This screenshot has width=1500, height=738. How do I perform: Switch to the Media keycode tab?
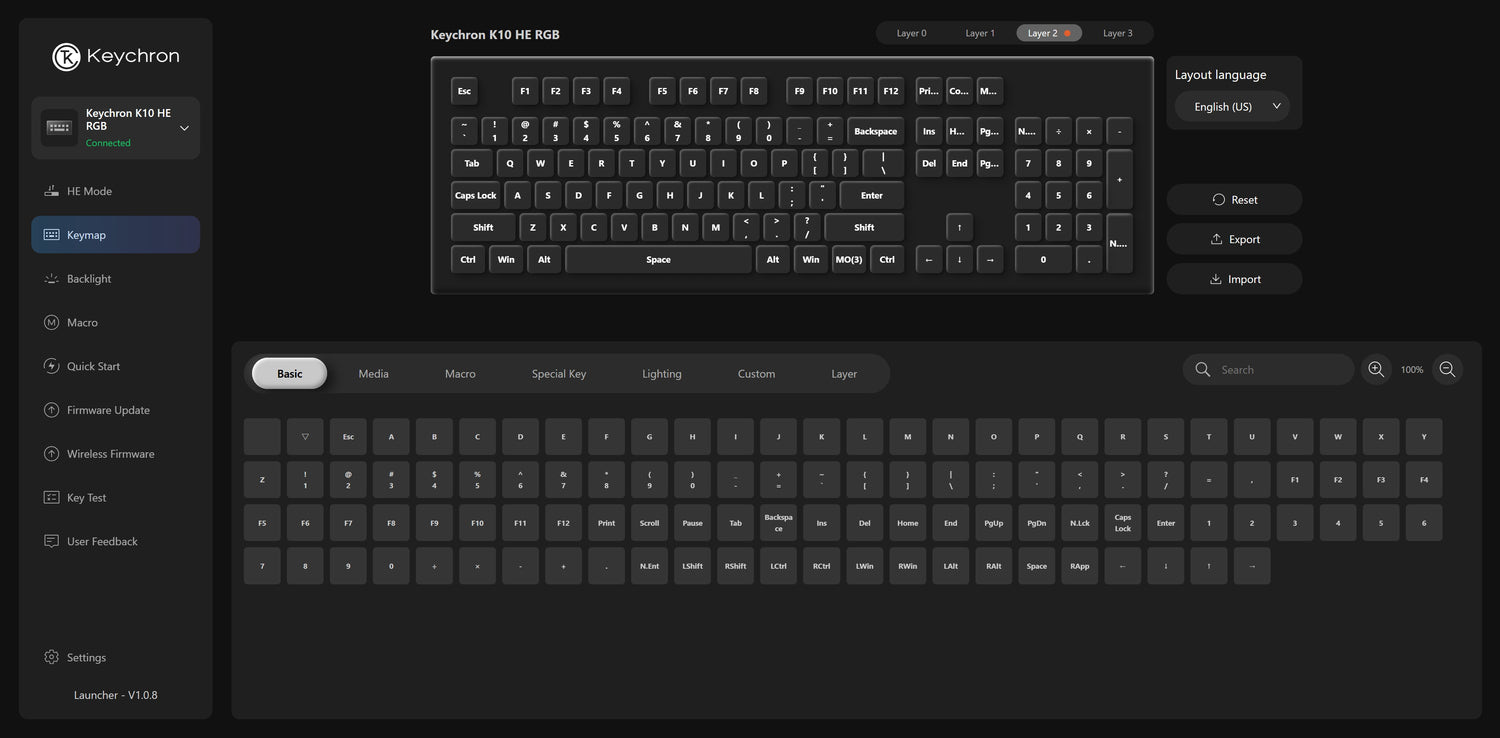(373, 374)
